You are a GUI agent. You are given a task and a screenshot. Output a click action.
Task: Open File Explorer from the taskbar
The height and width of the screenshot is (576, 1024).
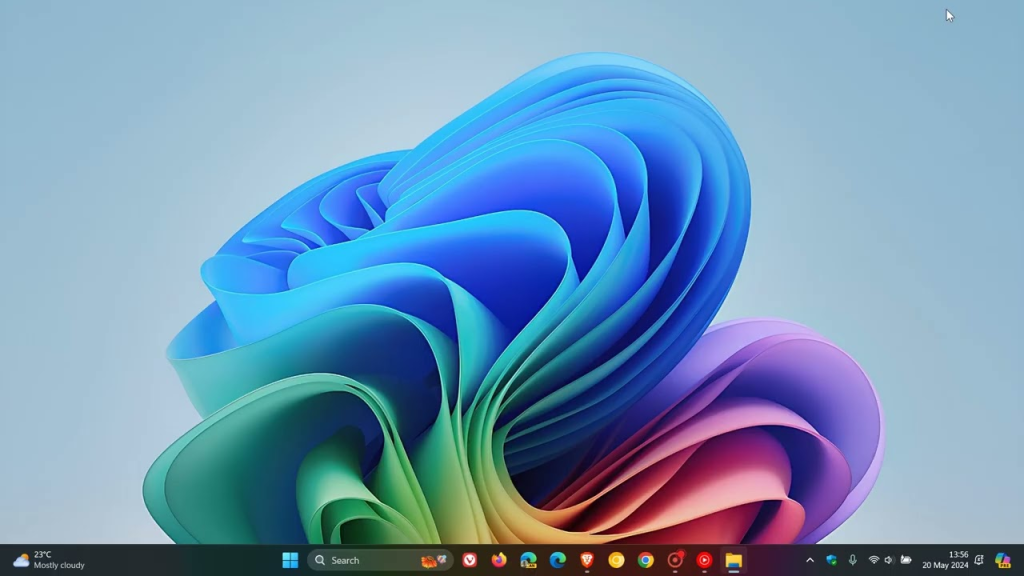pos(733,560)
